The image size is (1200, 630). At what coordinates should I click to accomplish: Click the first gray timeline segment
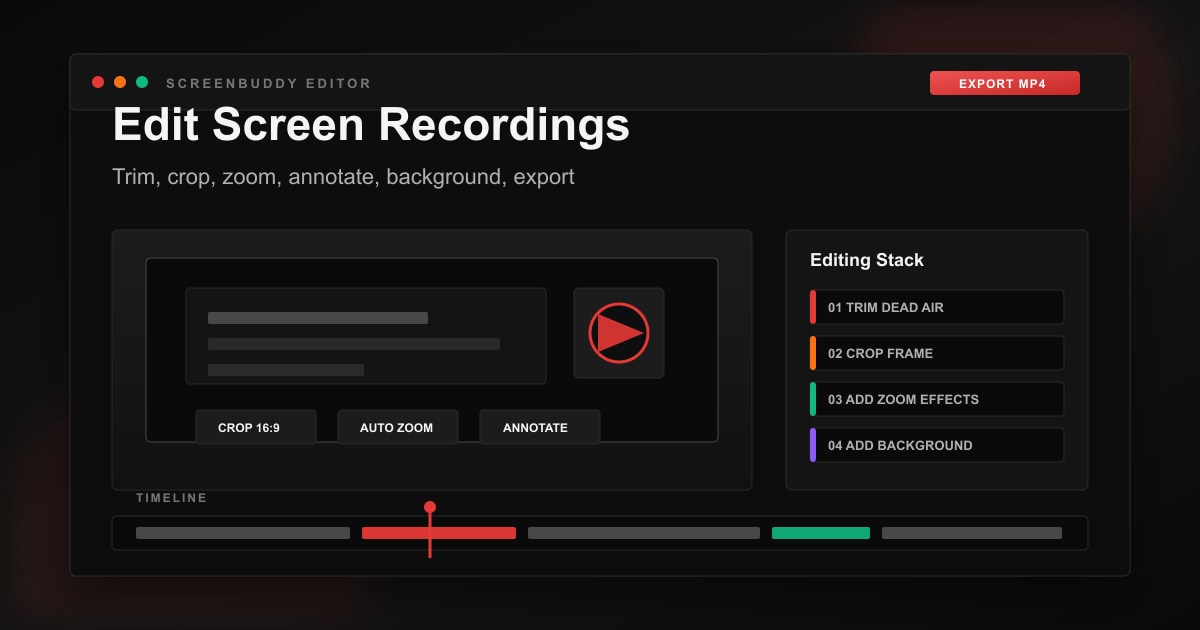[243, 533]
